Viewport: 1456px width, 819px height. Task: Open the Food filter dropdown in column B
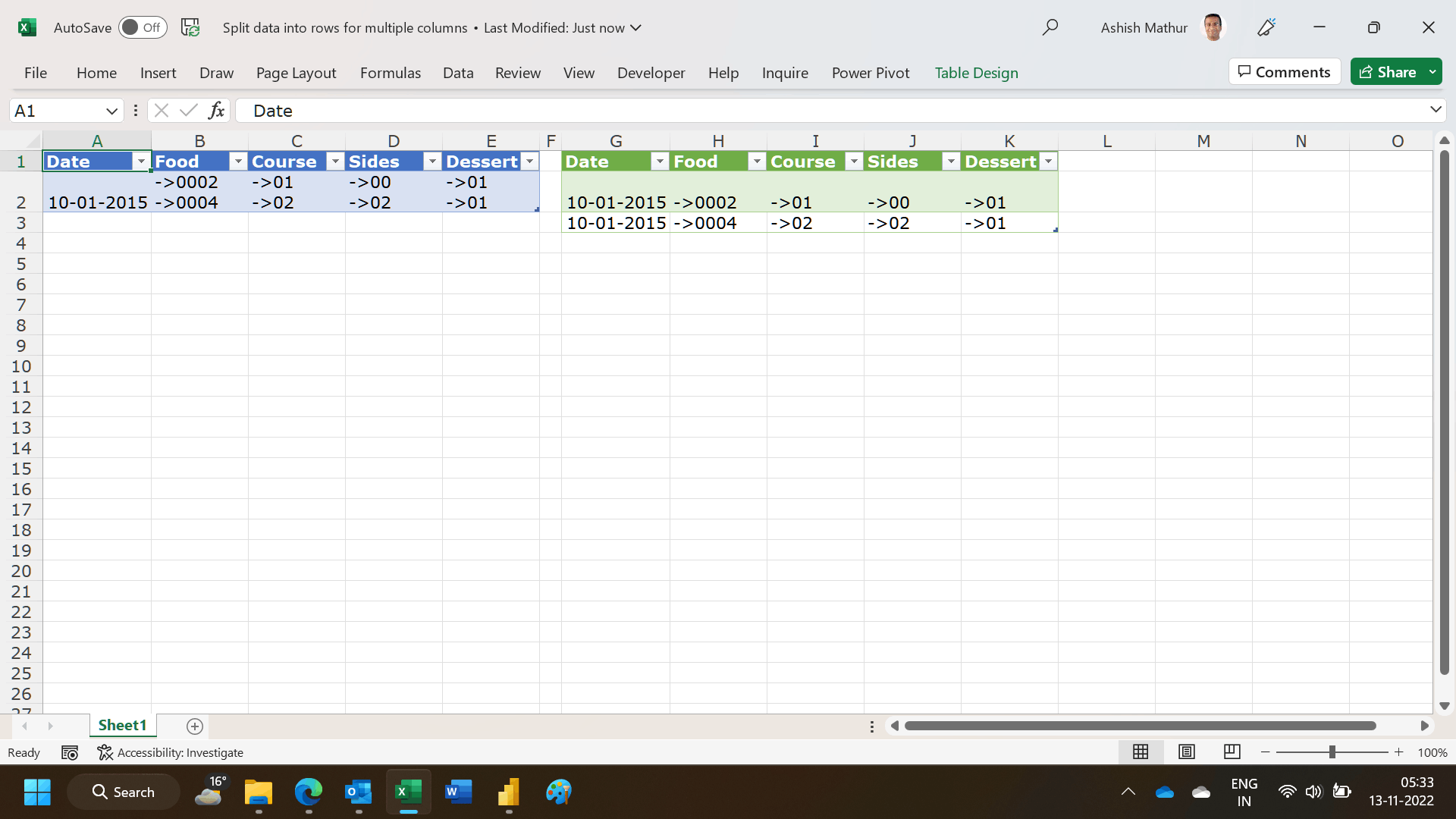pos(238,162)
